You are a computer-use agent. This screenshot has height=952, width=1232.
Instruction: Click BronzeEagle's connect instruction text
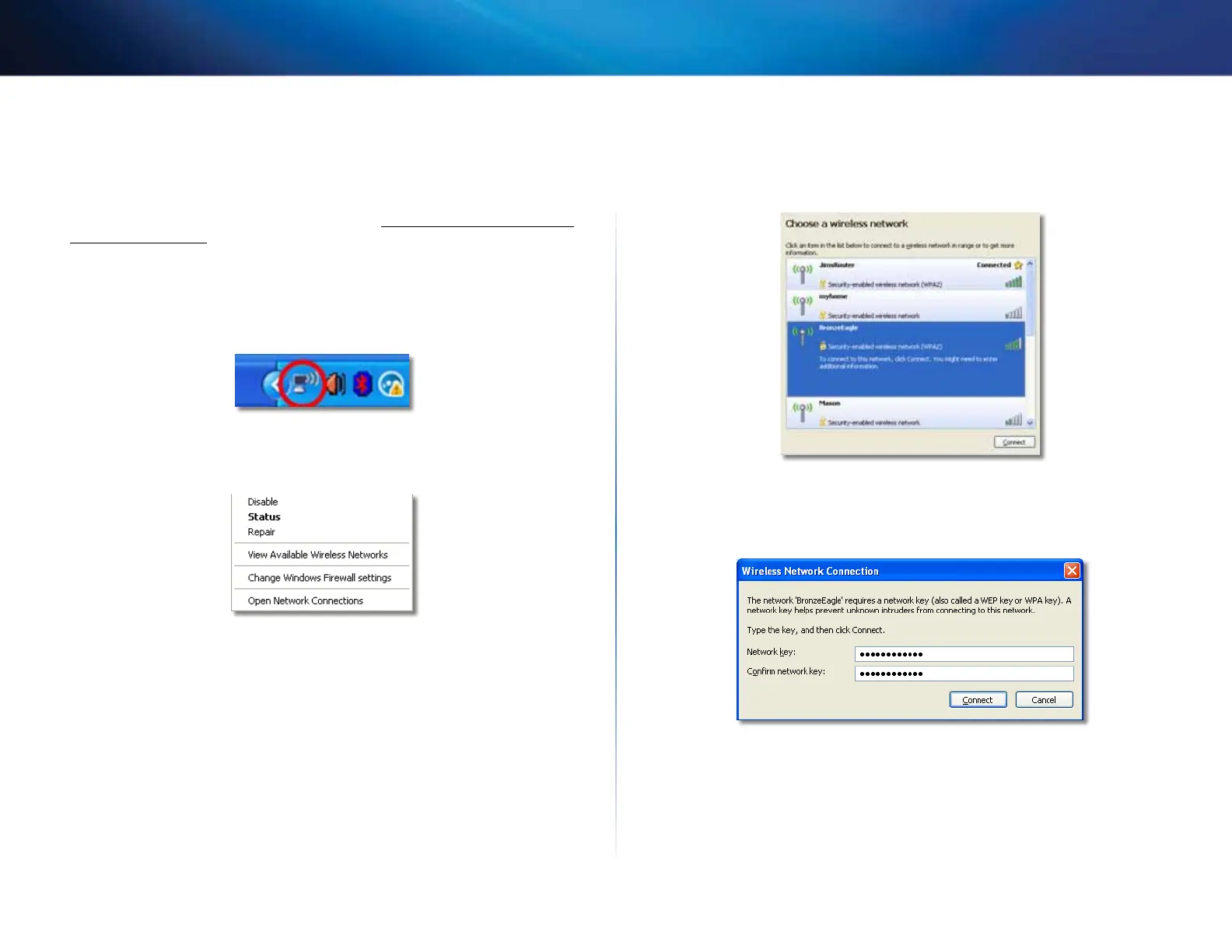click(908, 362)
